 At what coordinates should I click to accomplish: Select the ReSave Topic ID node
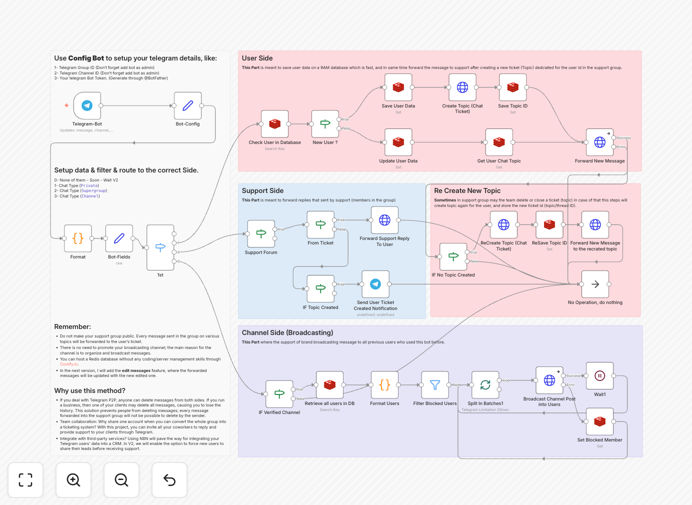tap(549, 225)
